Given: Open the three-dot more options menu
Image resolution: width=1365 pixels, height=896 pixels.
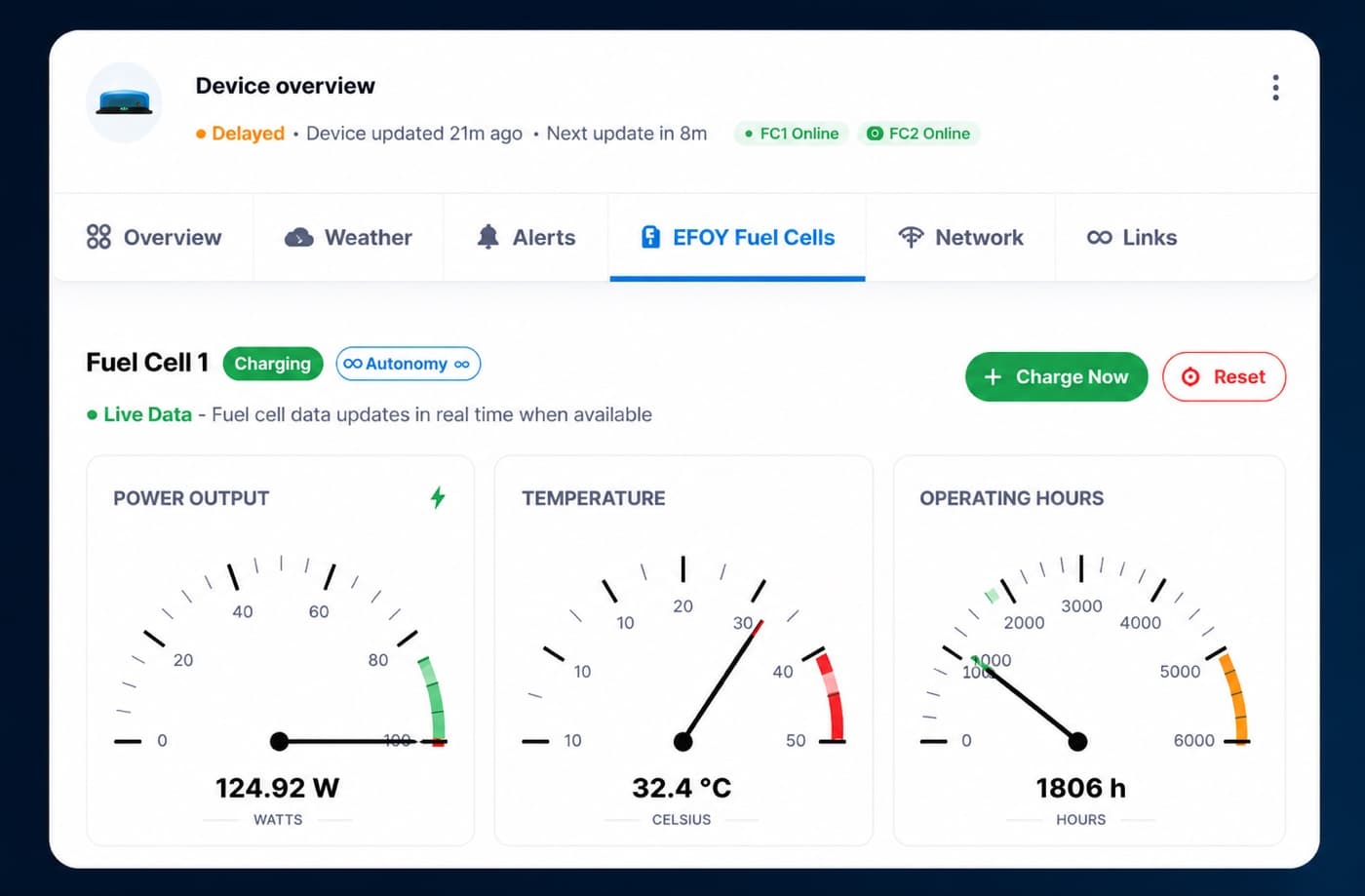Looking at the screenshot, I should [1275, 88].
